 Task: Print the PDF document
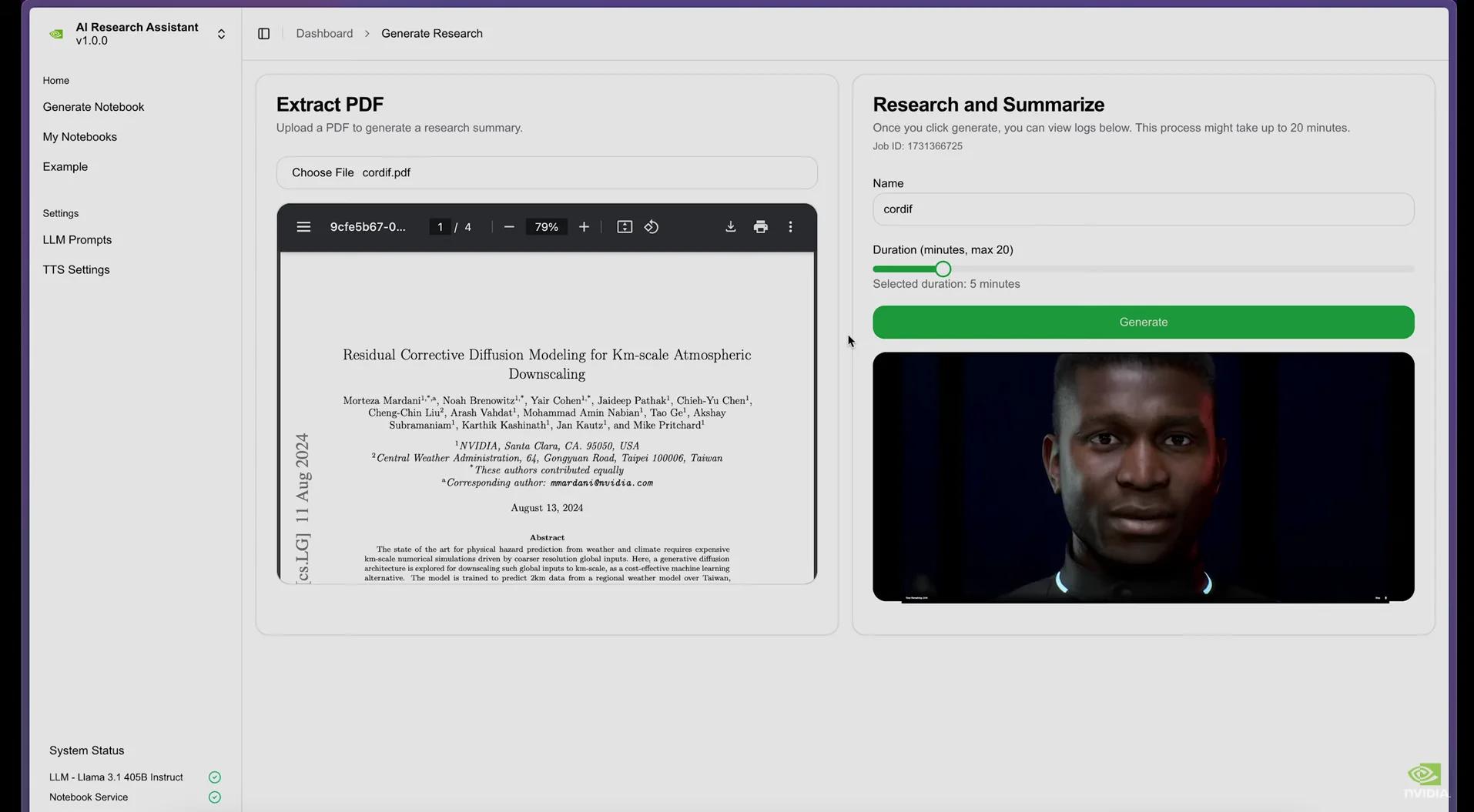pyautogui.click(x=761, y=227)
